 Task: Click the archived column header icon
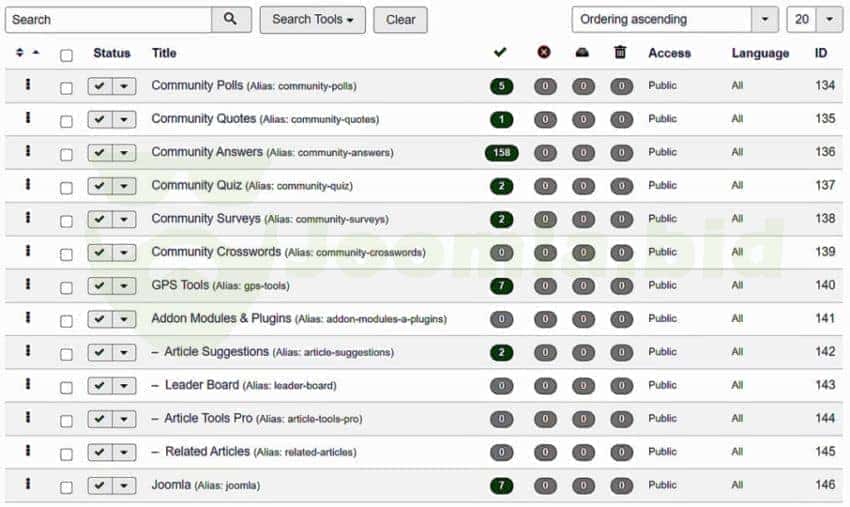(x=583, y=53)
